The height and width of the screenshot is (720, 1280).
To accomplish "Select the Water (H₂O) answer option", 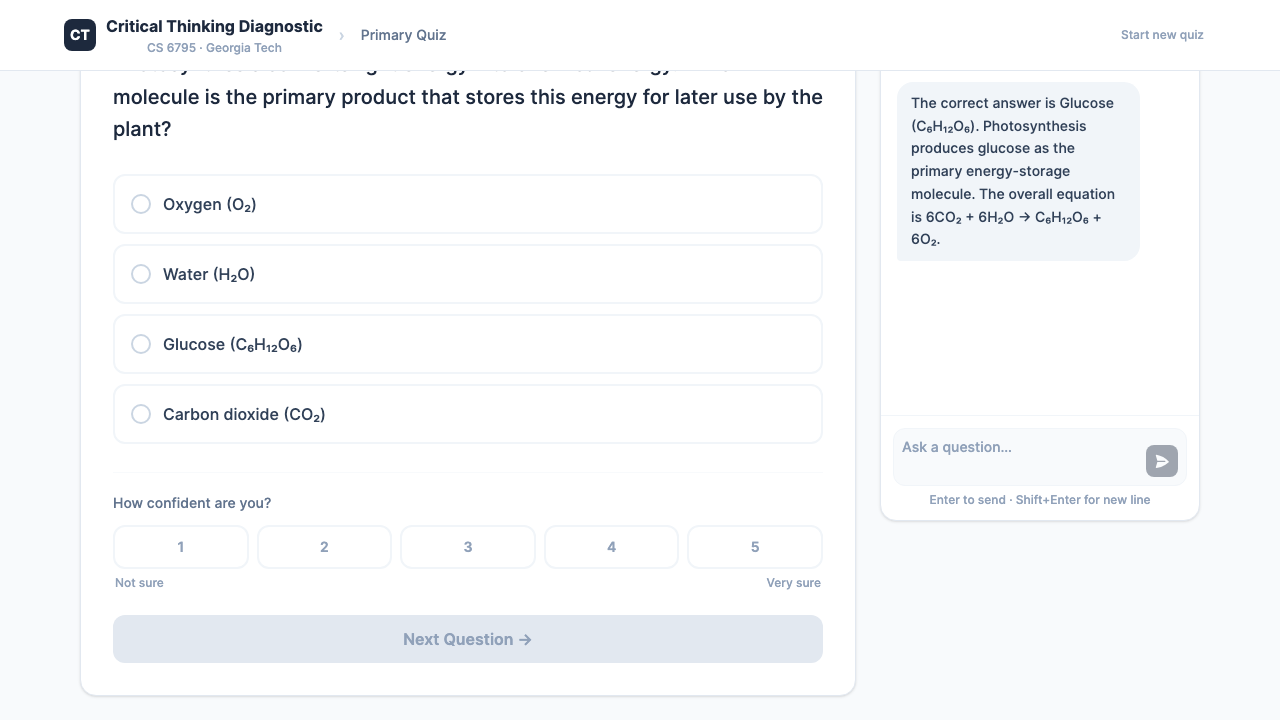I will (x=467, y=274).
